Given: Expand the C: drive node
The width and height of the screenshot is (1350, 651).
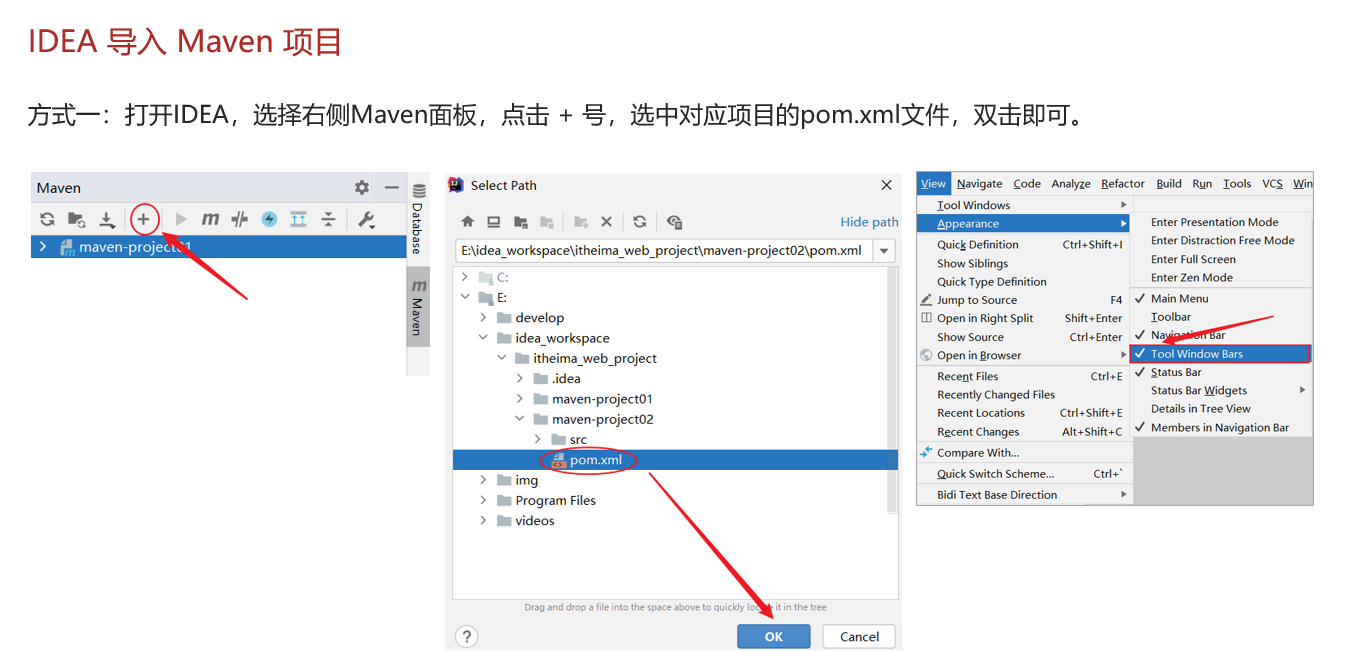Looking at the screenshot, I should tap(465, 277).
